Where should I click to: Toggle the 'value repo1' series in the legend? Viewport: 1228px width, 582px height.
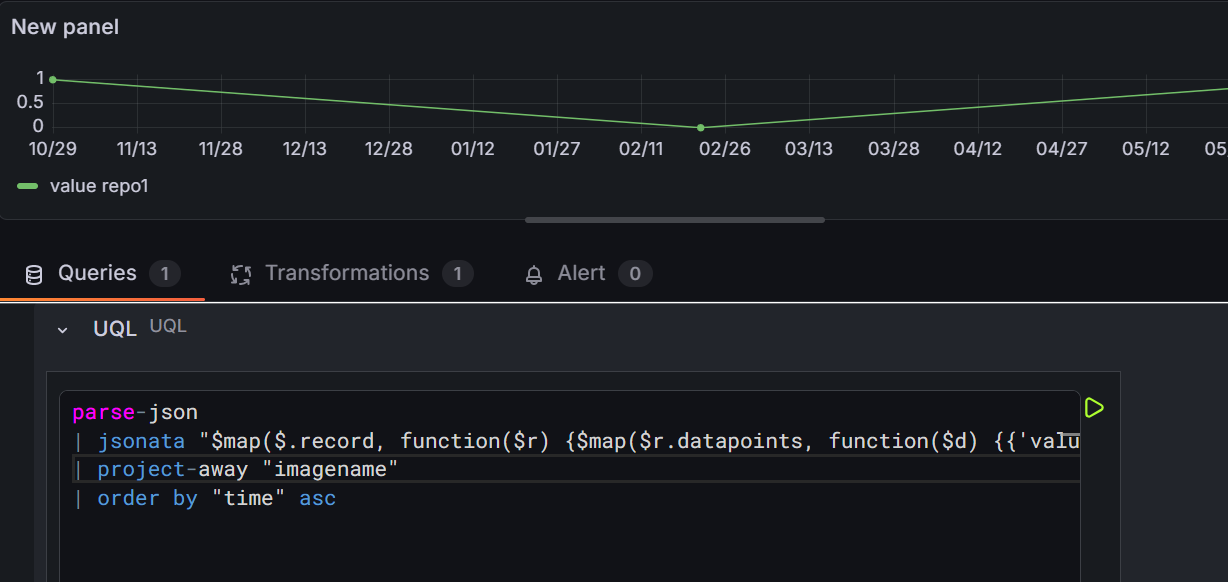tap(99, 186)
